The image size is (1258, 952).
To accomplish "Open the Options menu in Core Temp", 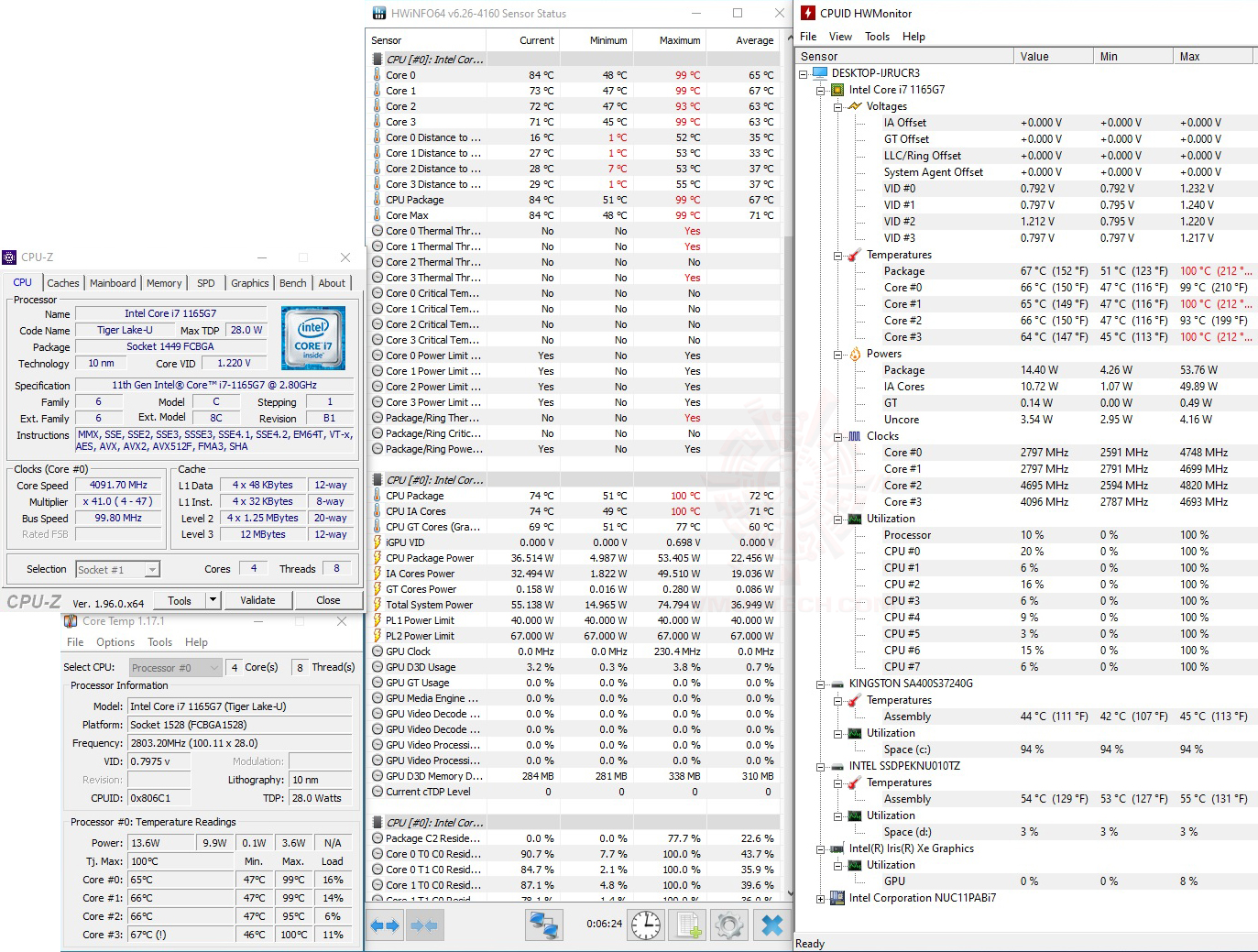I will (115, 642).
